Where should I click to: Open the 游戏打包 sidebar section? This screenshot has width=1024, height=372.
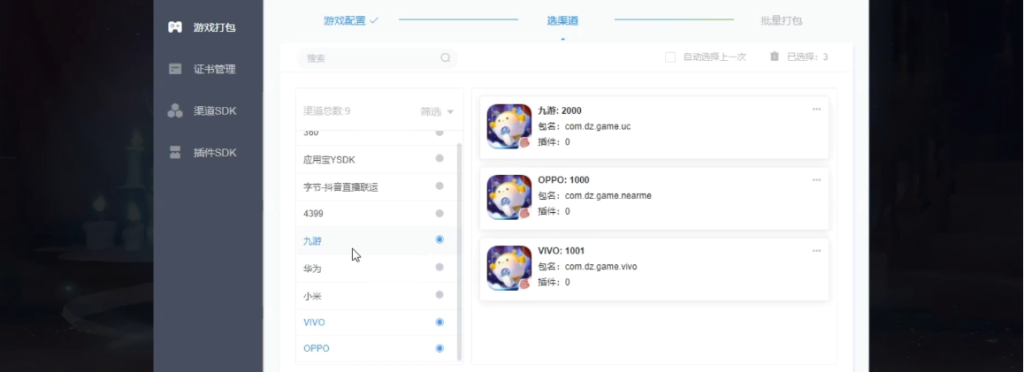[x=208, y=27]
